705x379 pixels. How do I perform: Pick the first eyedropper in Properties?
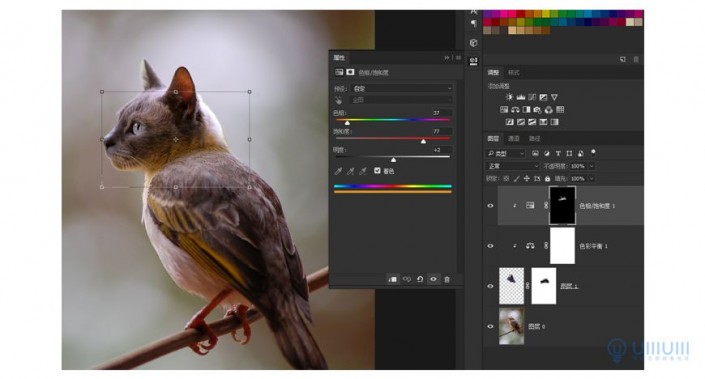[x=338, y=171]
